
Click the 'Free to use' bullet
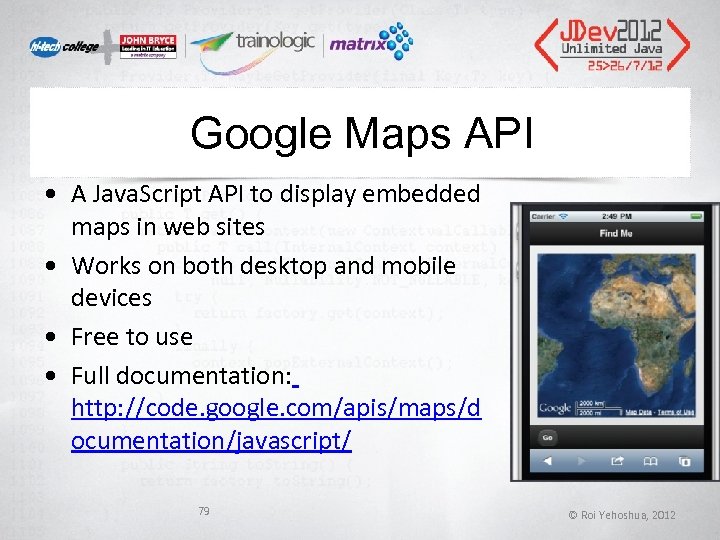pos(132,337)
